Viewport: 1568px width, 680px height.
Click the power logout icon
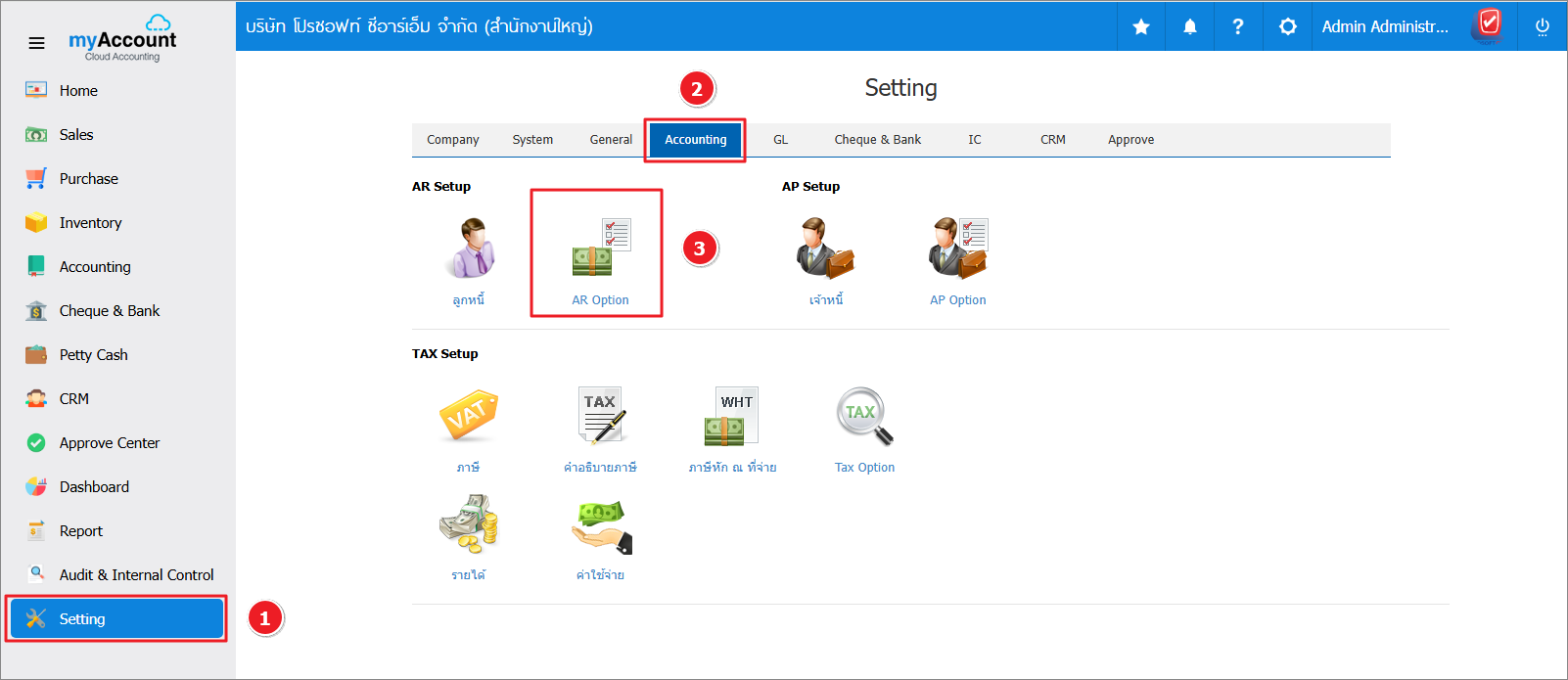[1542, 26]
